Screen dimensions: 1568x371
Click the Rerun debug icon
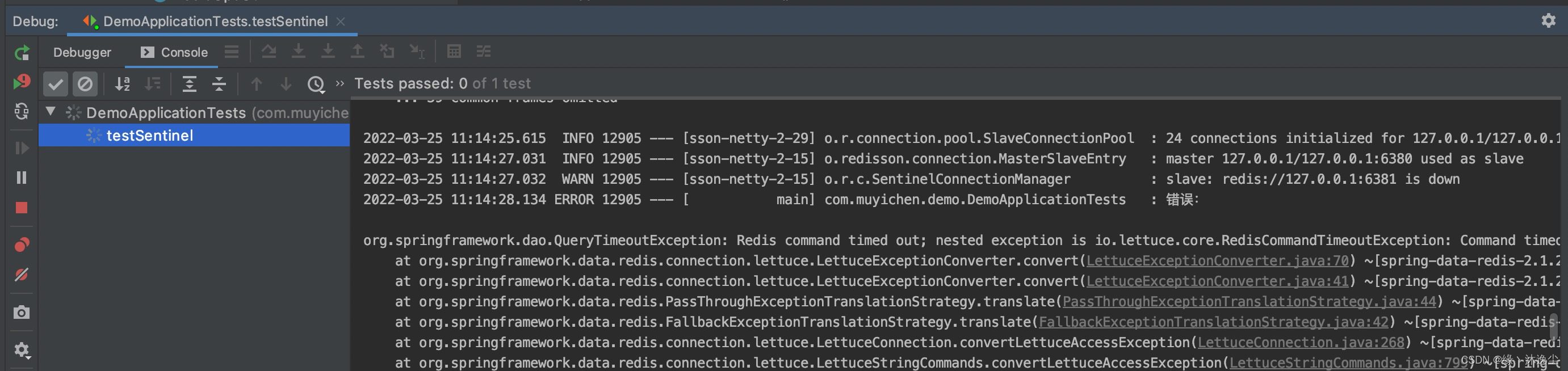pos(22,53)
